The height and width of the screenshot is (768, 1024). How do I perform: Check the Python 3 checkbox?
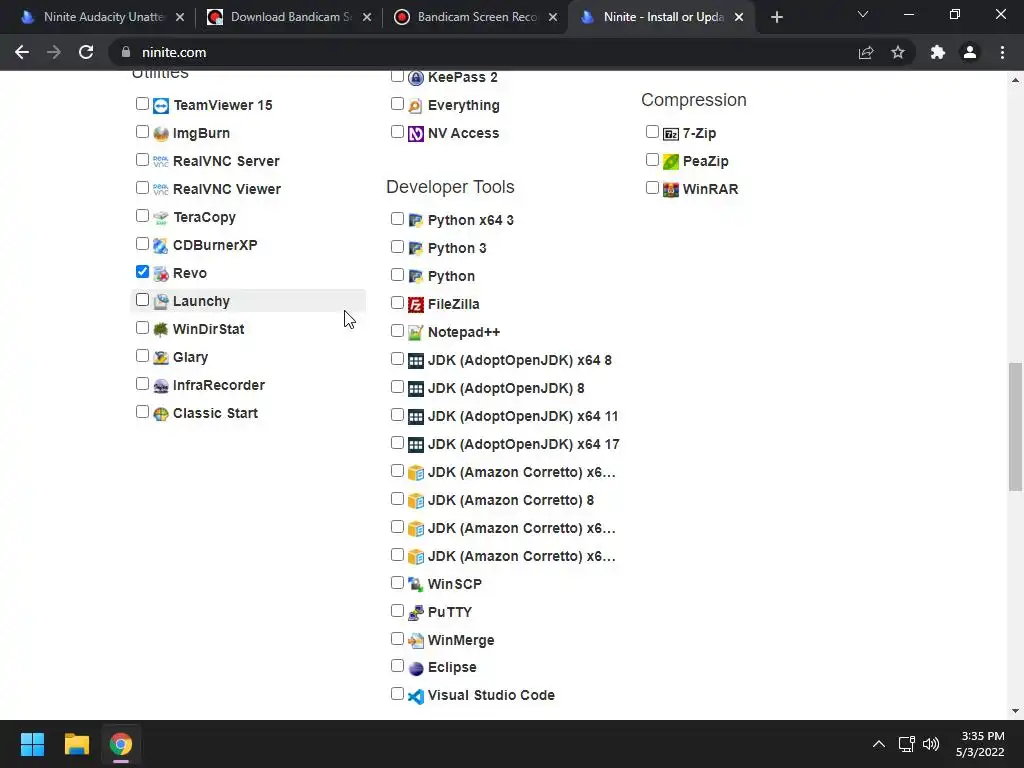click(x=397, y=247)
